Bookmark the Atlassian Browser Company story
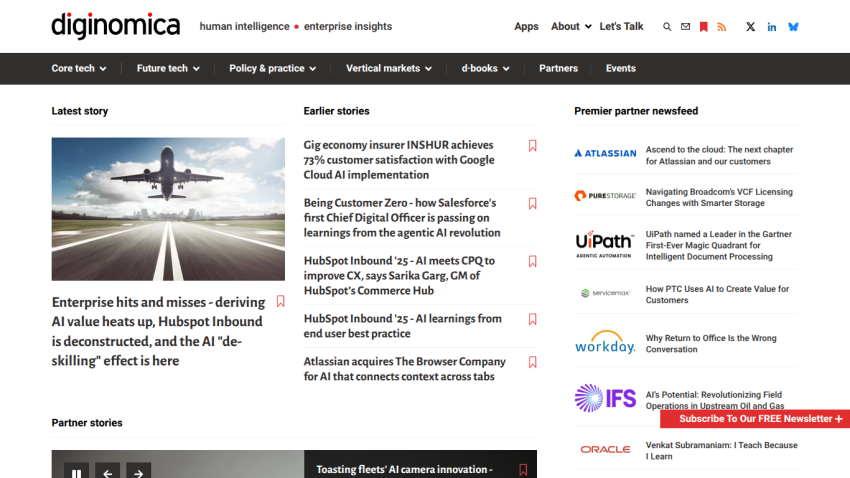 point(532,362)
